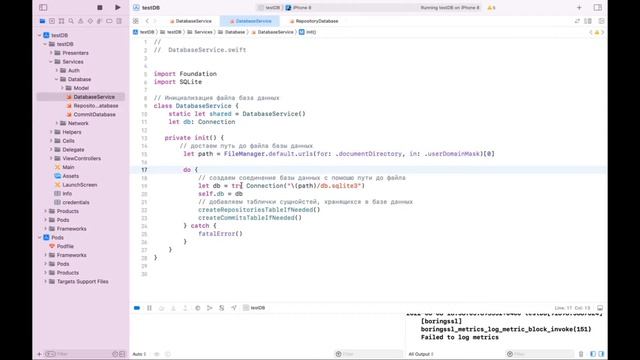Pause program execution
Image resolution: width=640 pixels, height=360 pixels.
click(149, 308)
